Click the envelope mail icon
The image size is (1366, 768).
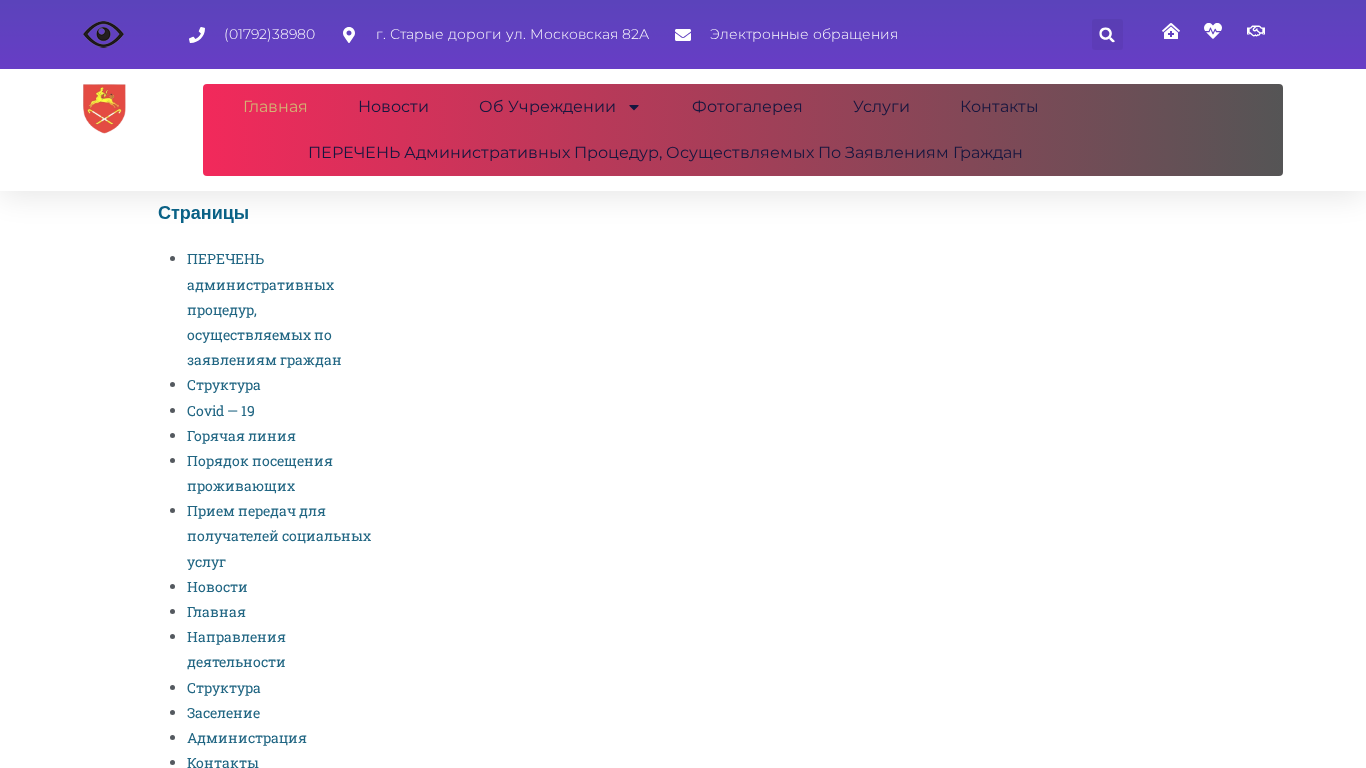pos(683,35)
